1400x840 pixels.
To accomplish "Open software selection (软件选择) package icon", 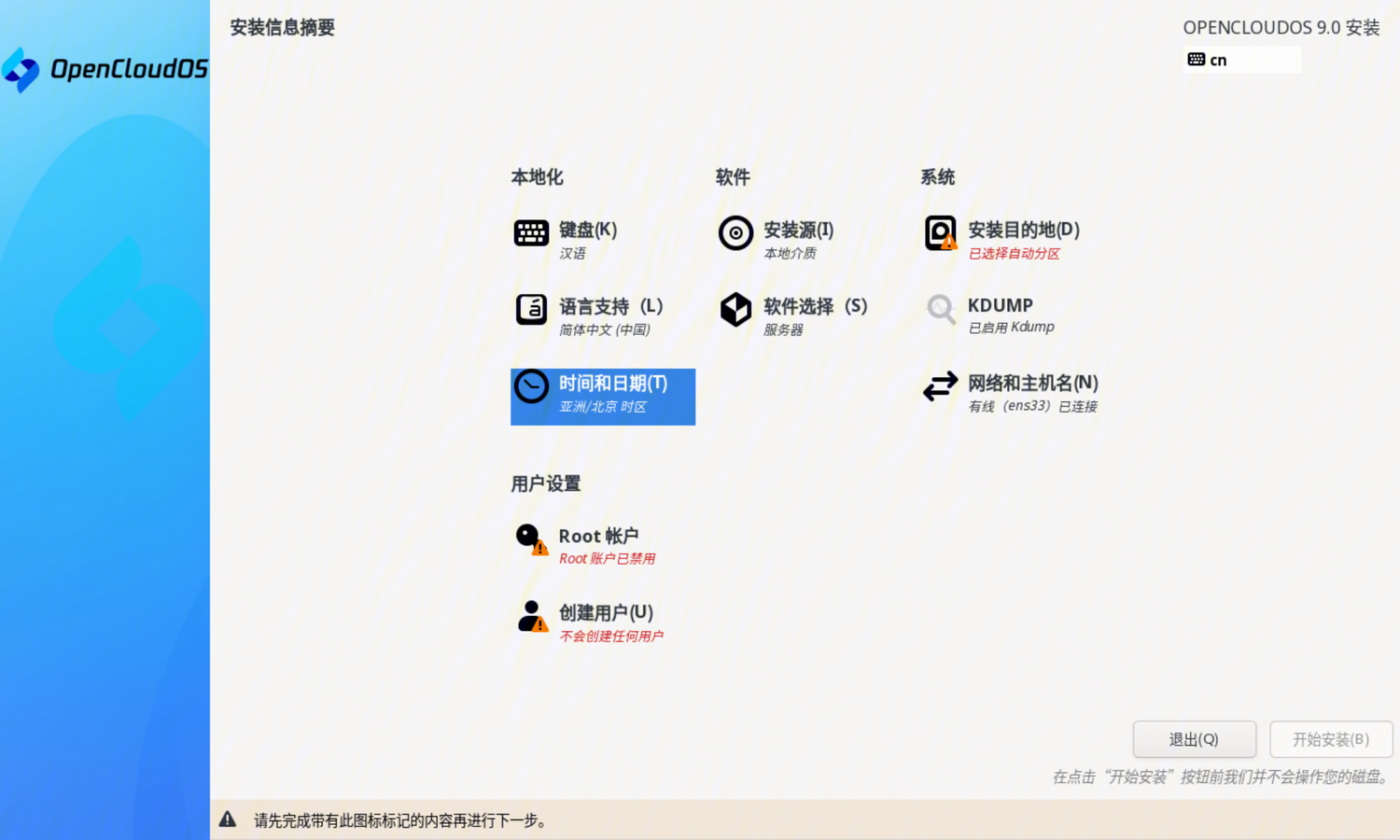I will (735, 309).
